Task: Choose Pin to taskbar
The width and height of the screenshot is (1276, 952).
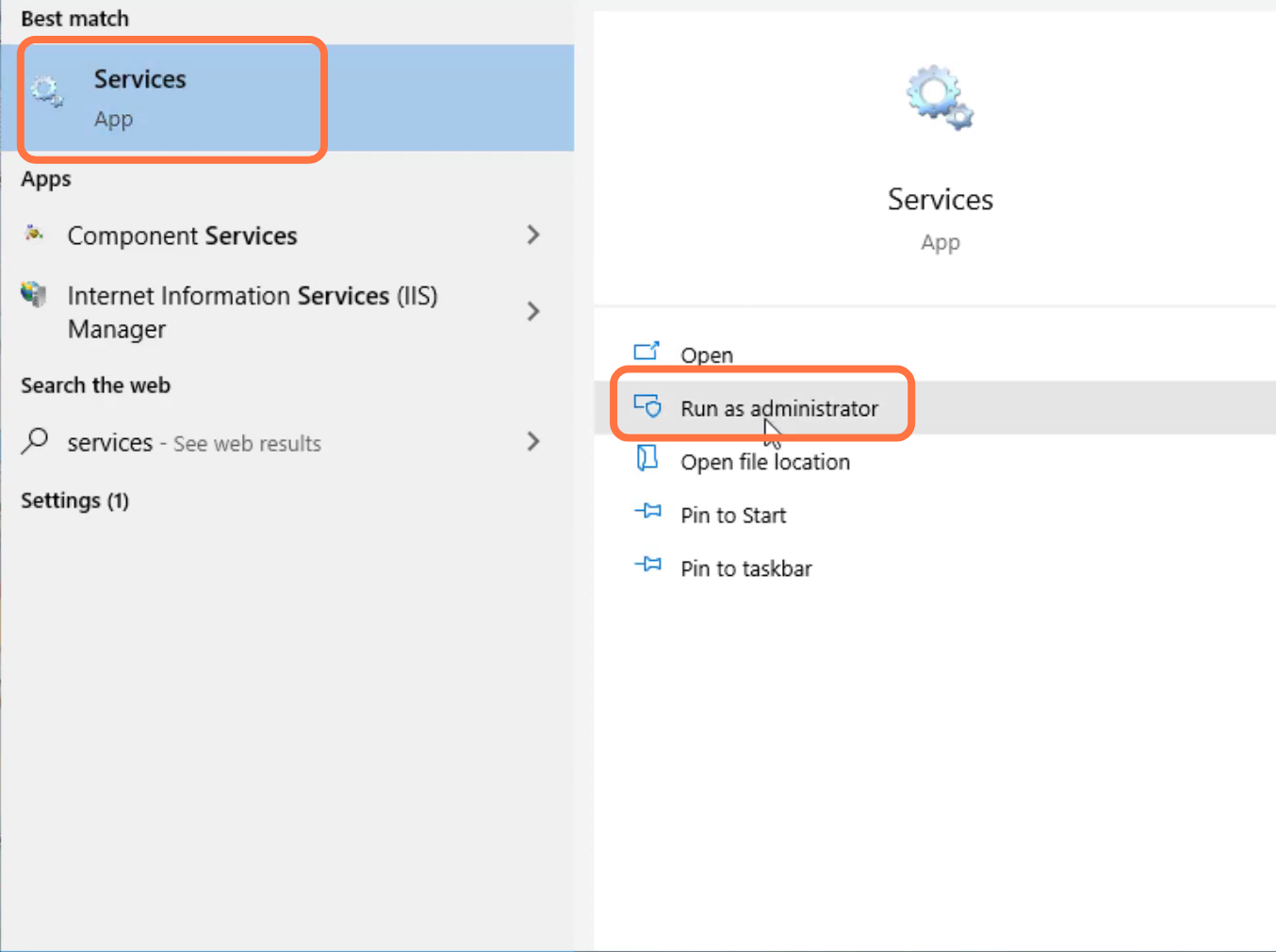Action: point(935,568)
